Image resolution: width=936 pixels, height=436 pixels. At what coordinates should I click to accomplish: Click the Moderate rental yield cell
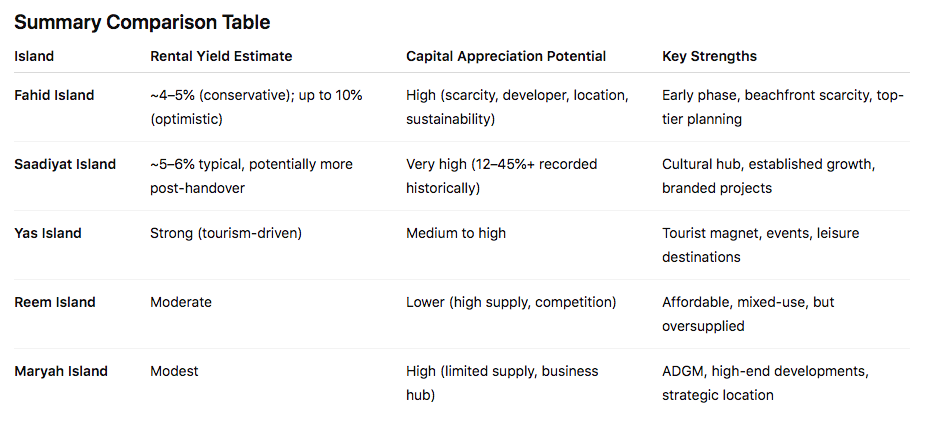181,302
